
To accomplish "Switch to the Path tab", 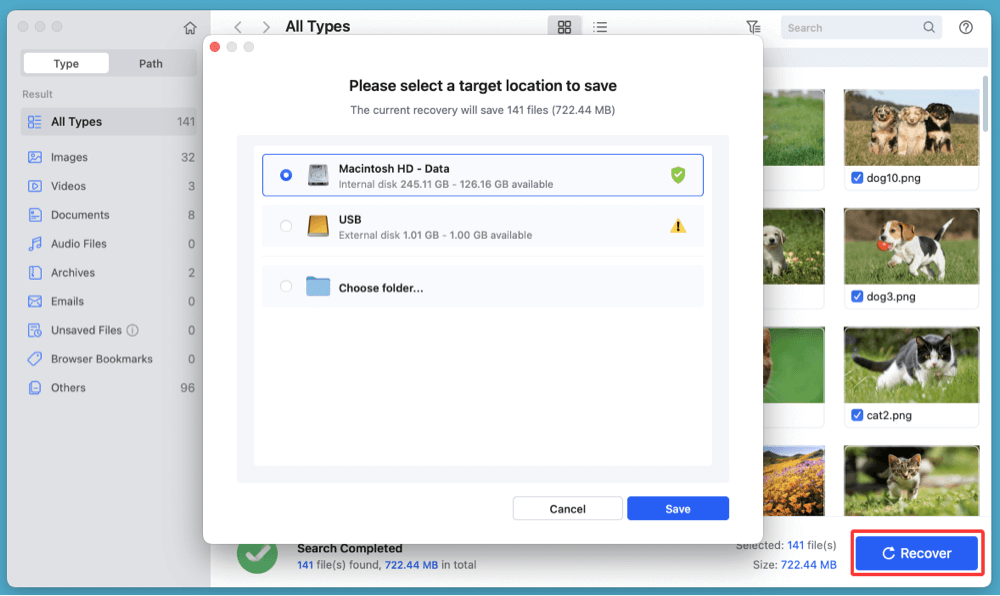I will 151,62.
